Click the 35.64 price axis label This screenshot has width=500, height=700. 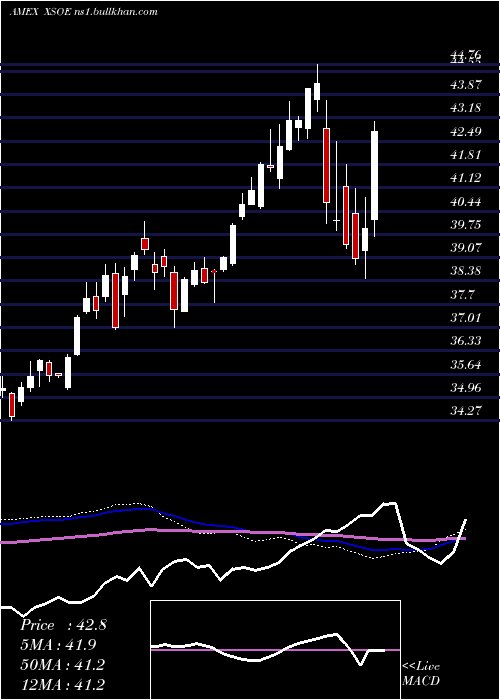tap(466, 365)
